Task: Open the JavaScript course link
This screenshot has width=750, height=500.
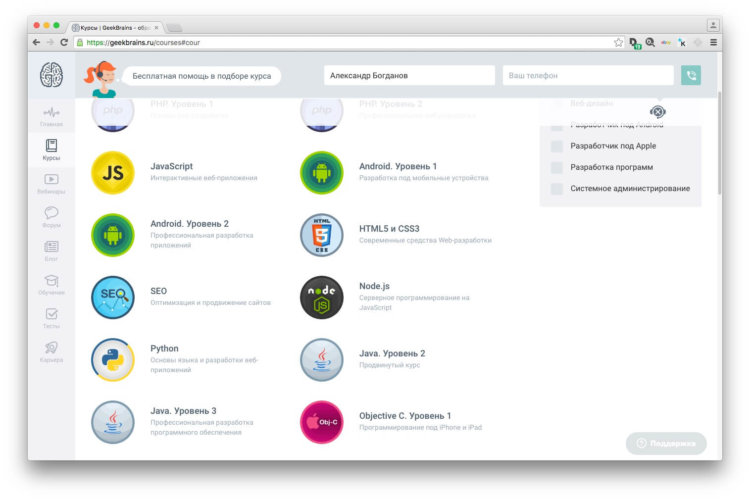Action: click(x=171, y=166)
